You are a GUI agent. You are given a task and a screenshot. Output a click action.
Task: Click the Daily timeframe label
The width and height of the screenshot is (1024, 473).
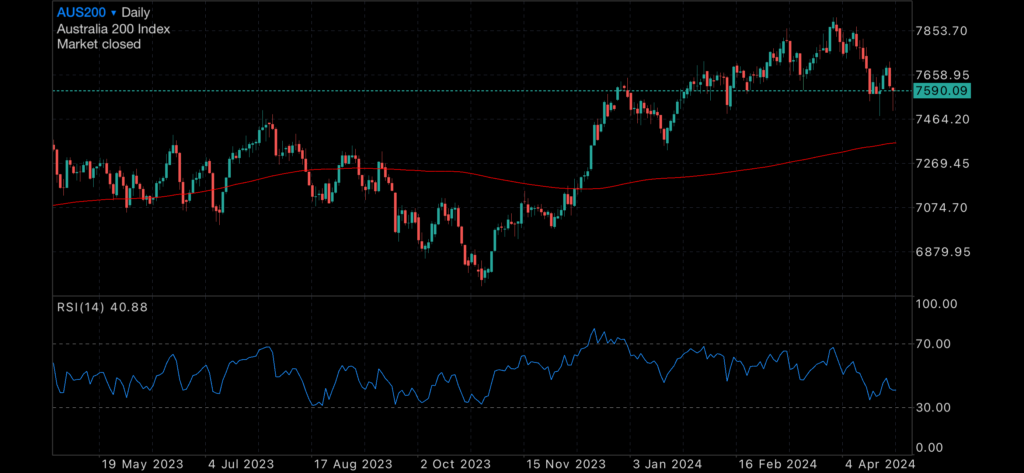pos(136,12)
